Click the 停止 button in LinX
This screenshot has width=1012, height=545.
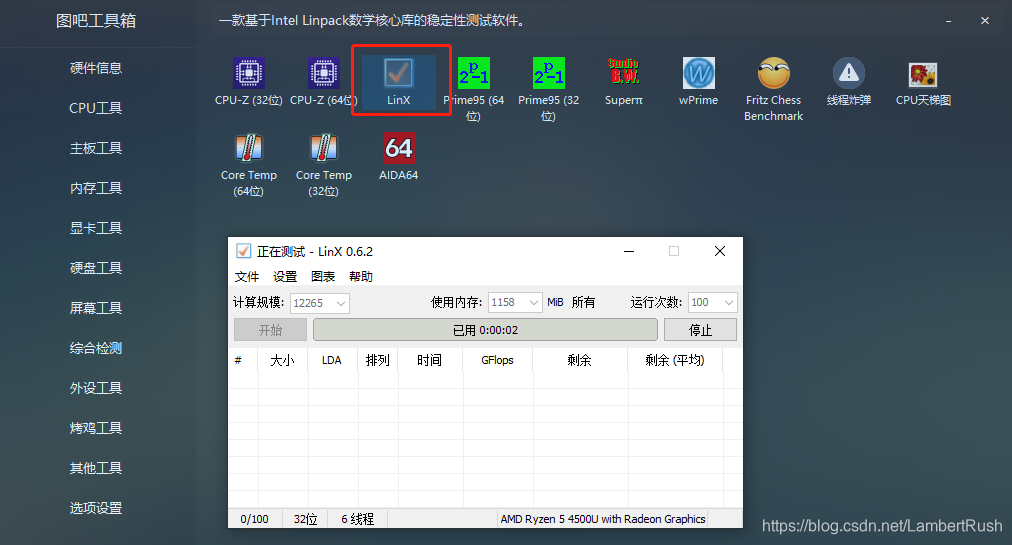click(x=700, y=330)
